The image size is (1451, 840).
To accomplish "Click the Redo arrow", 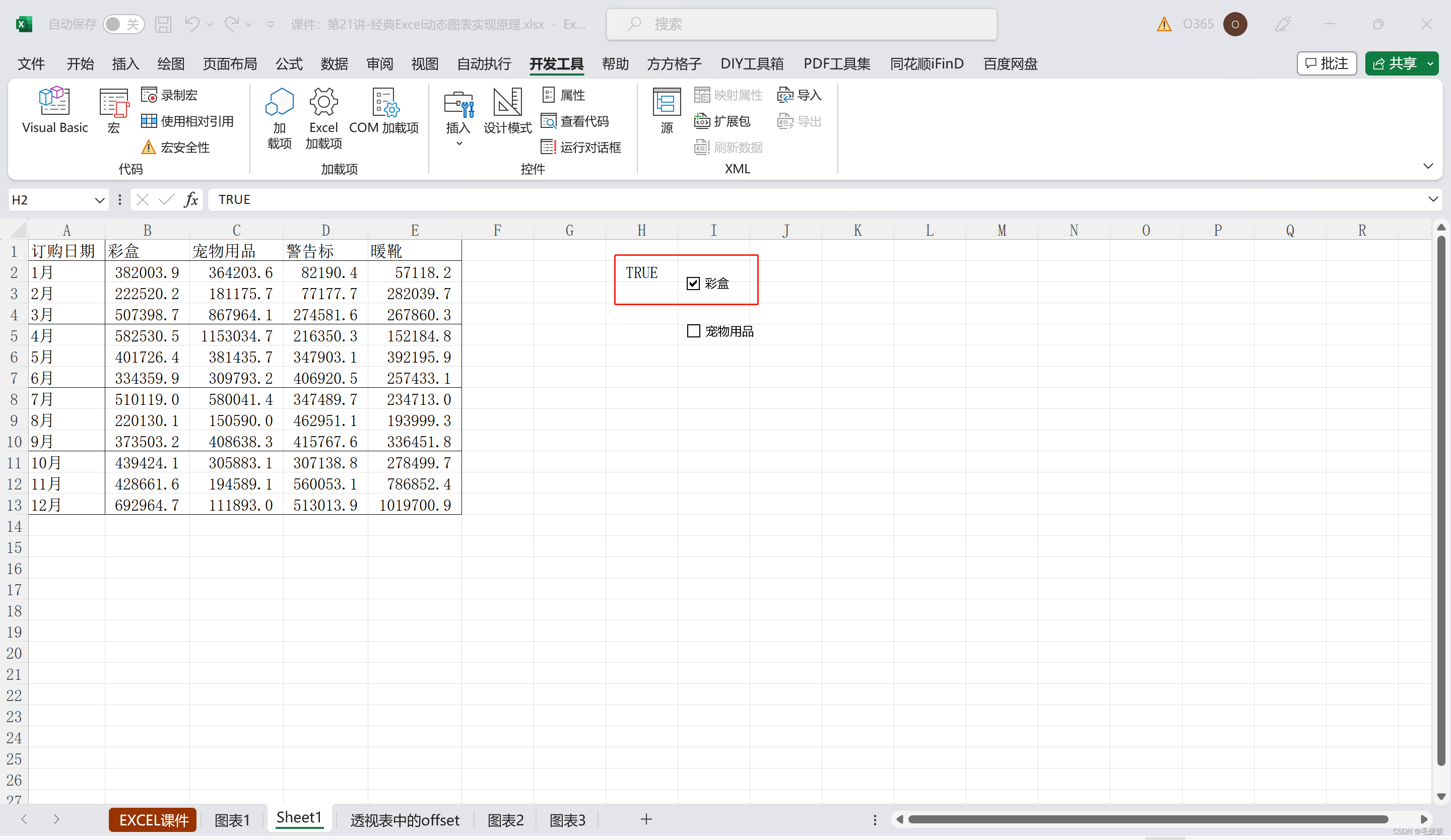I will (231, 24).
